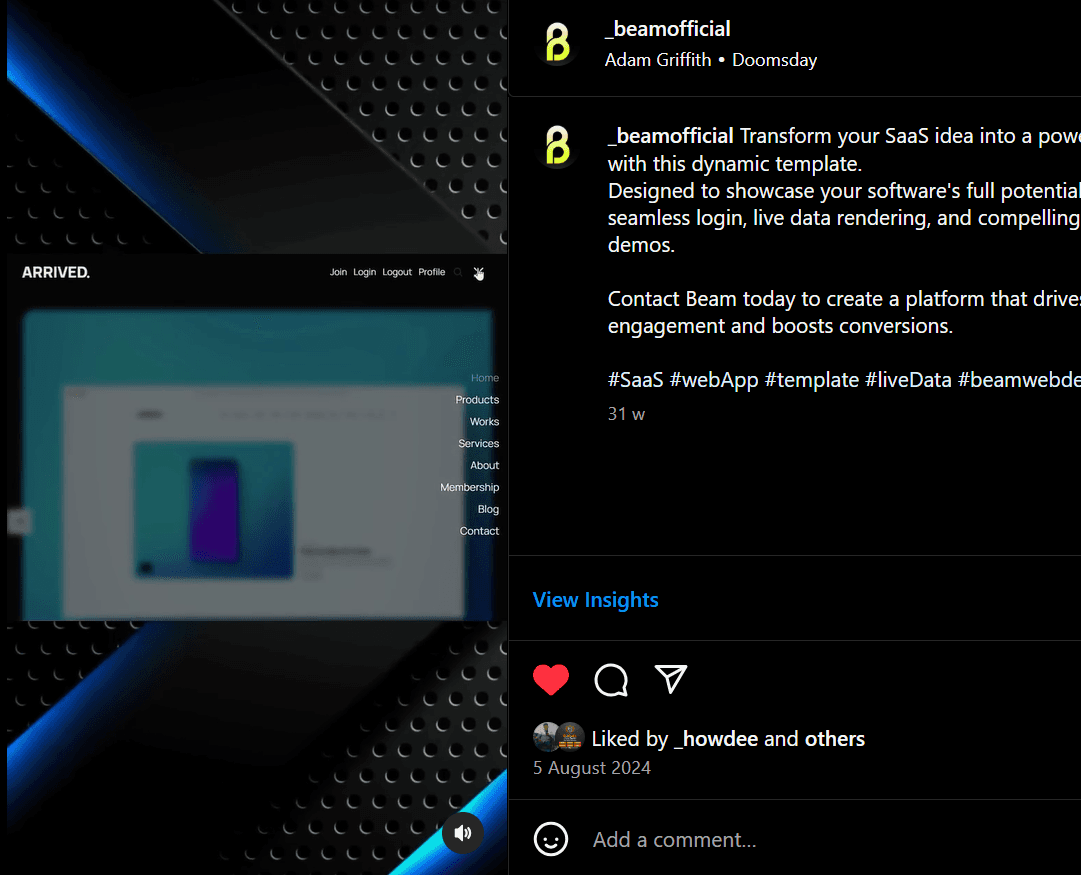Screen dimensions: 1081x875
Task: Open the #template hashtag
Action: [811, 380]
